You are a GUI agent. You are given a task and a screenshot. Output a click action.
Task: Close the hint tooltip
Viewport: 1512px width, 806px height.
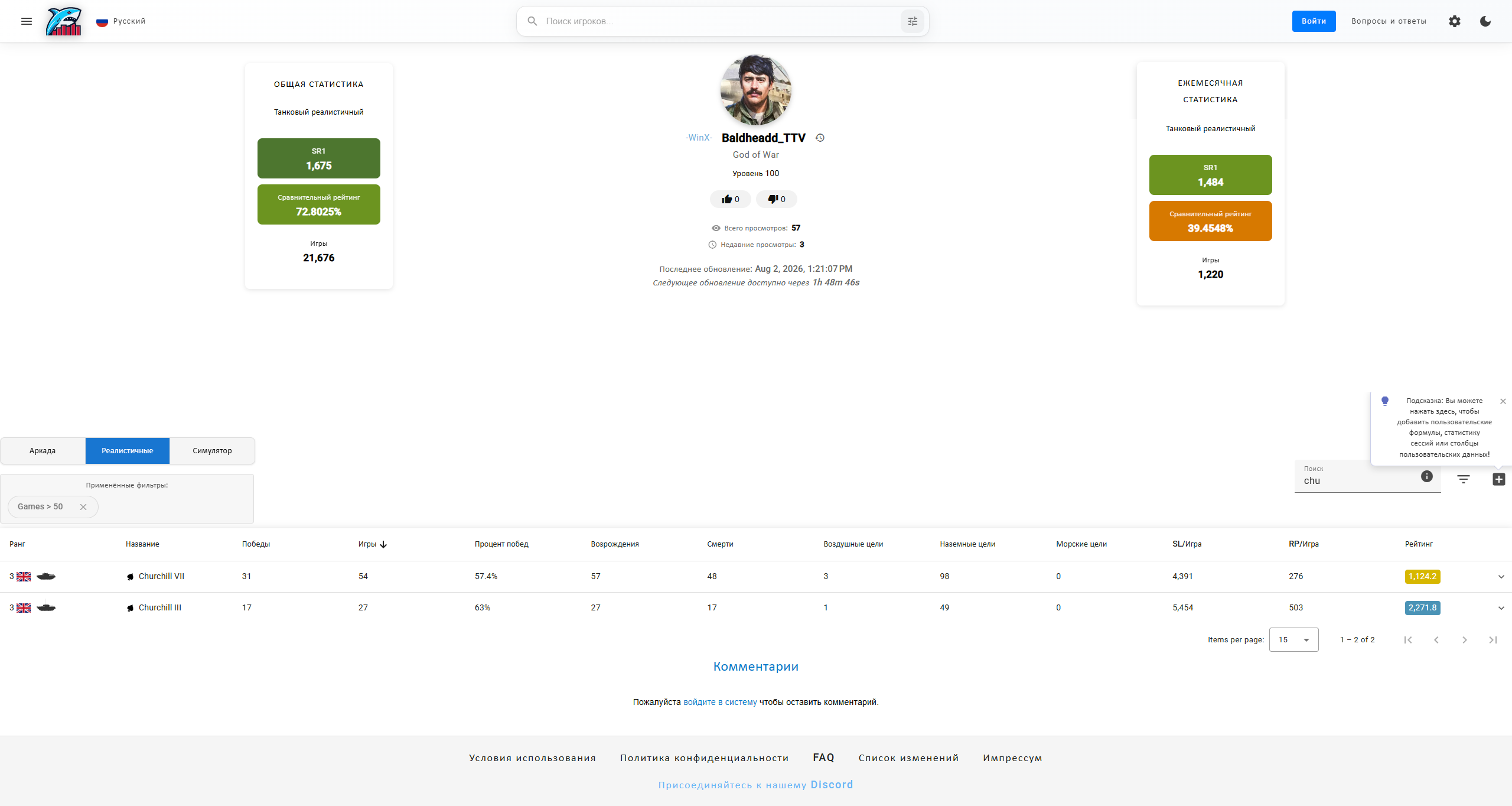click(1503, 401)
